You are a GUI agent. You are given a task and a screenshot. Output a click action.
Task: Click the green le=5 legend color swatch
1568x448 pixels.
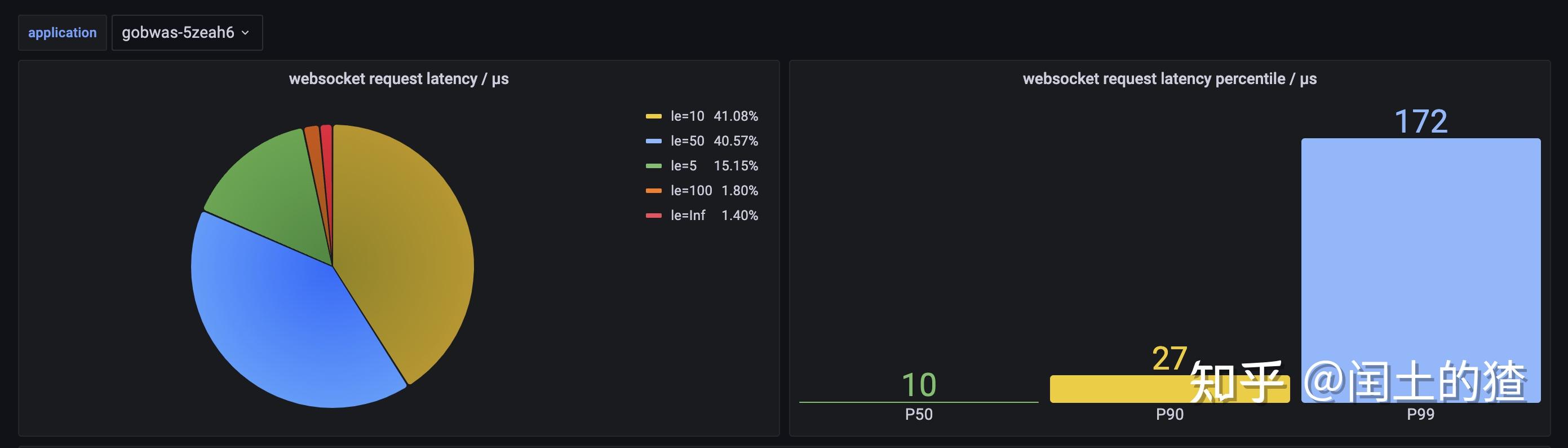tap(653, 166)
